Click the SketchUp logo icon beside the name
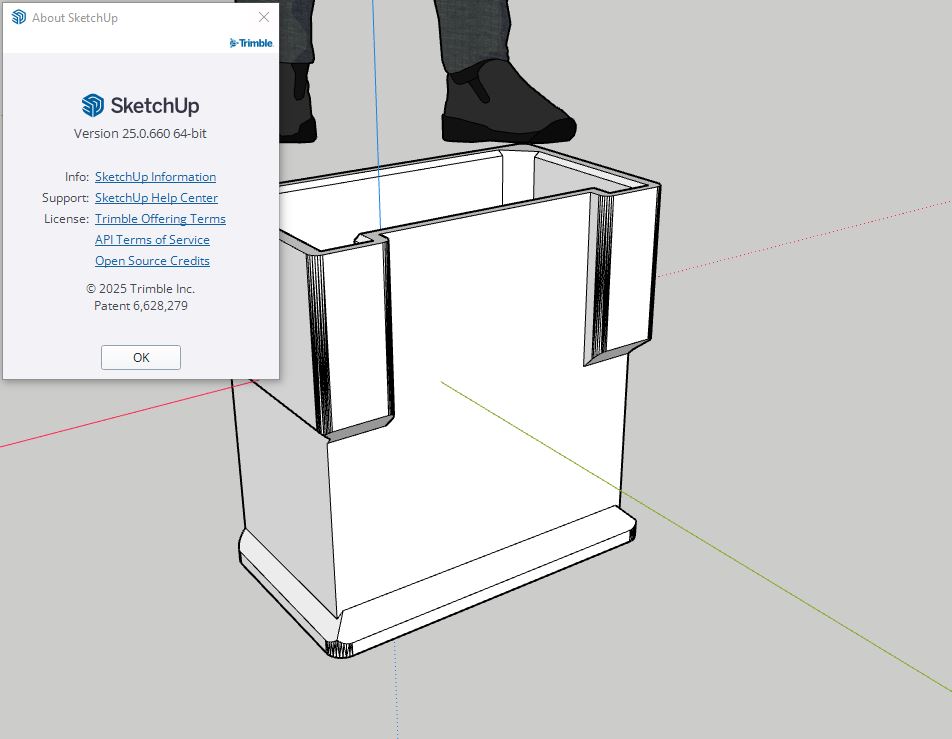The image size is (952, 739). [93, 105]
